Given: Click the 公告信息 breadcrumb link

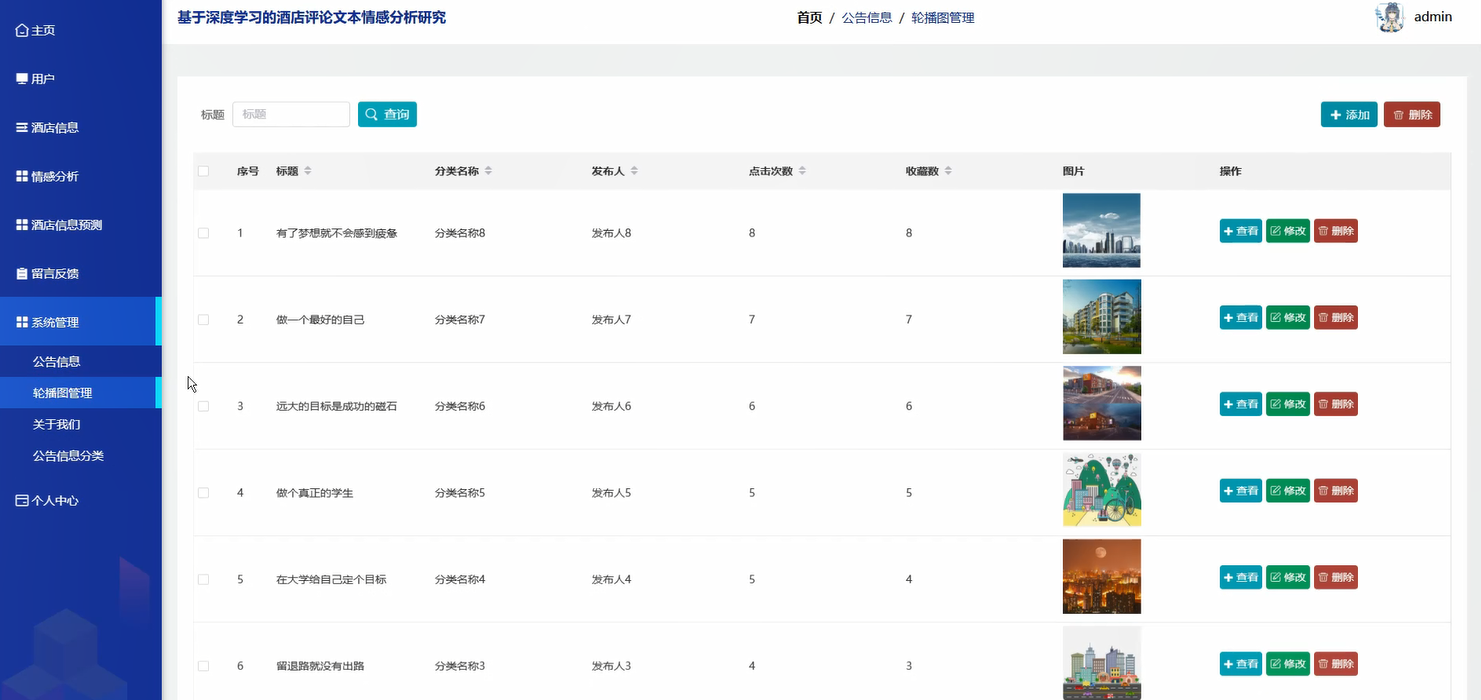Looking at the screenshot, I should (866, 18).
